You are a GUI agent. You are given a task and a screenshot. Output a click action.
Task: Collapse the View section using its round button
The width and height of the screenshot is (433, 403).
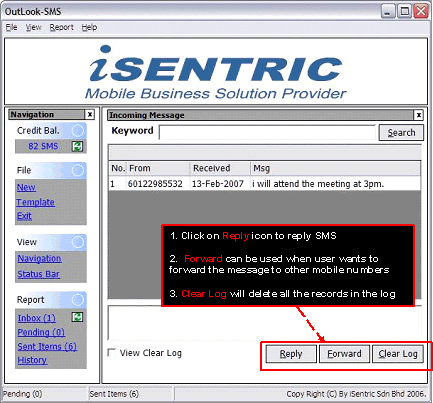click(78, 242)
